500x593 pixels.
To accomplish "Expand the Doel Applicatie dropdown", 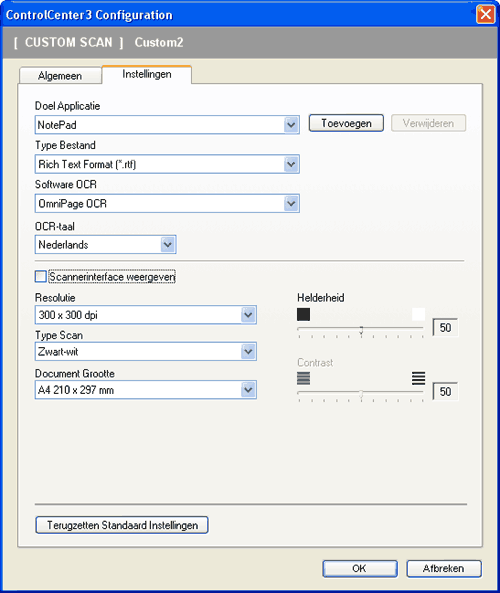I will pyautogui.click(x=291, y=124).
